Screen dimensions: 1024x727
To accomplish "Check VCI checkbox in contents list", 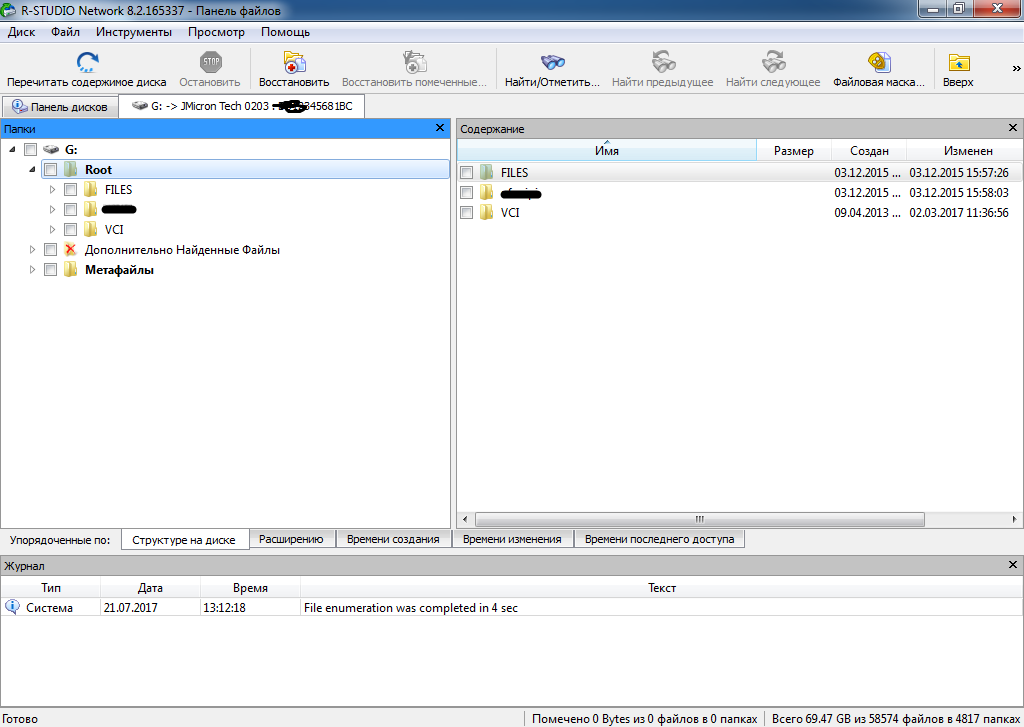I will (466, 212).
